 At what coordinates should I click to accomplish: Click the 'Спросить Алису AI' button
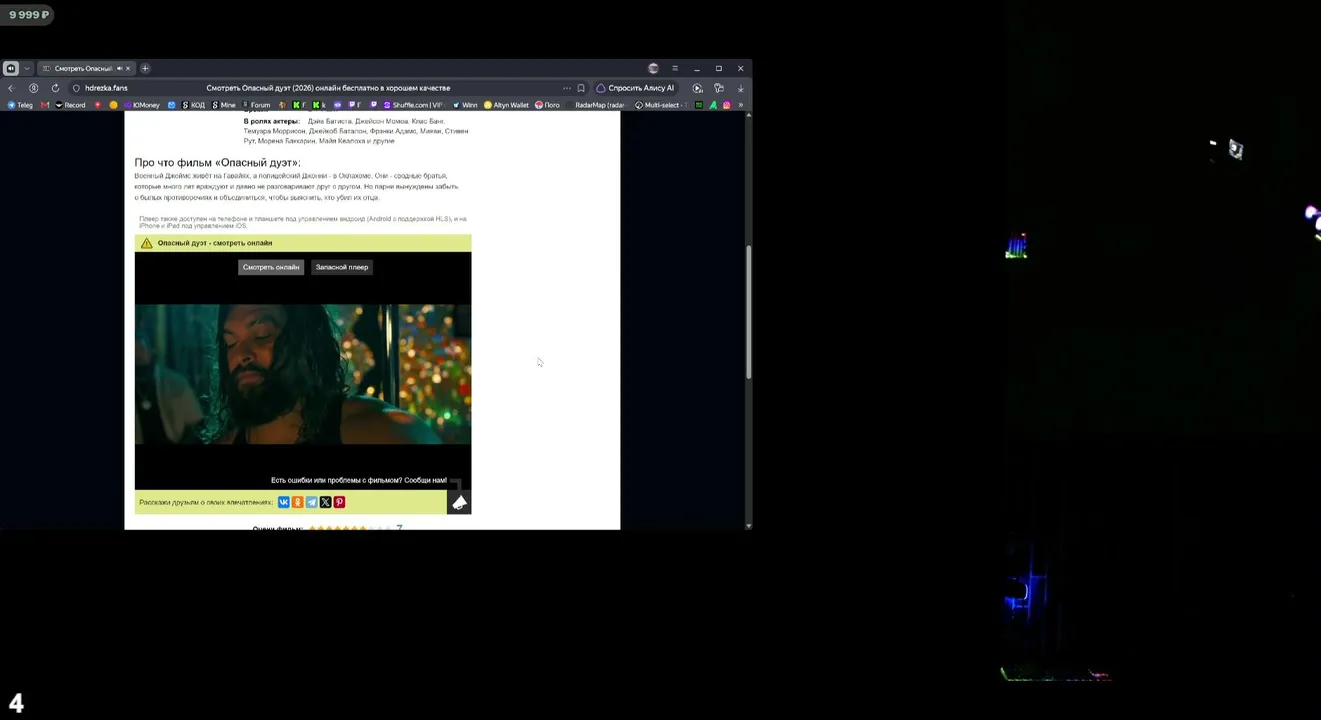click(635, 88)
